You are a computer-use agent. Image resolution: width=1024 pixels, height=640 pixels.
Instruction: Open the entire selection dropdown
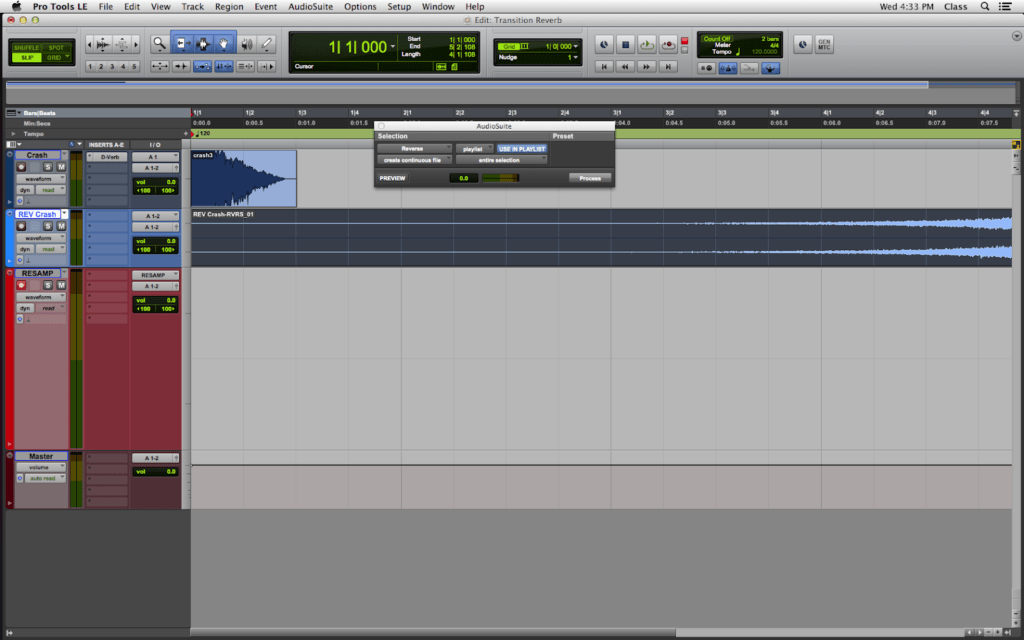pos(501,160)
